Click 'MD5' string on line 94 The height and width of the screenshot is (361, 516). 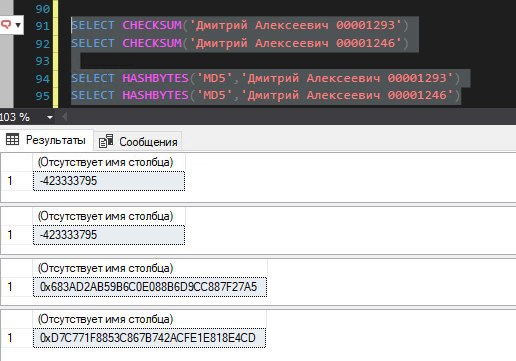tap(214, 78)
